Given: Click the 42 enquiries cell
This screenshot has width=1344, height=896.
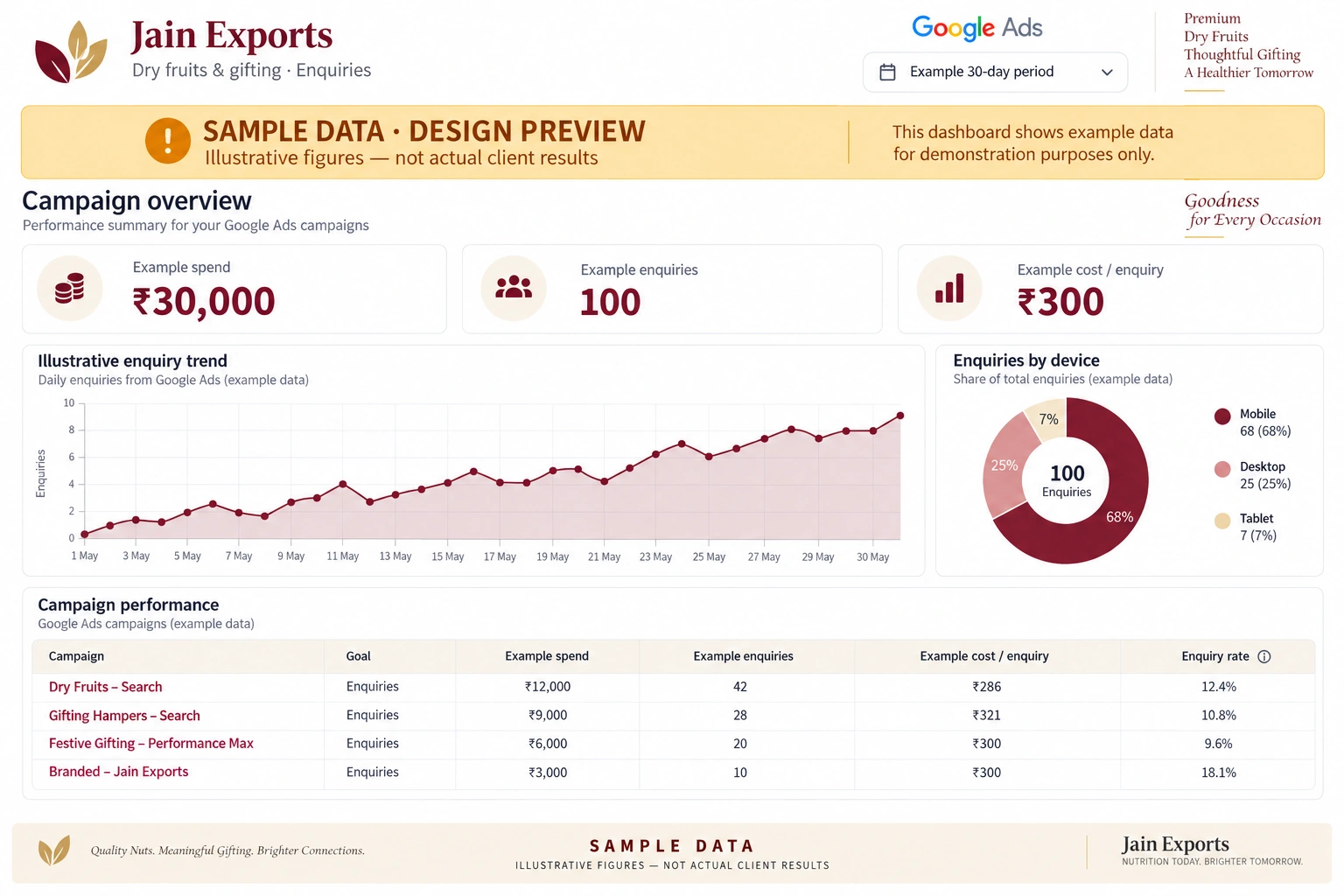Looking at the screenshot, I should tap(740, 687).
